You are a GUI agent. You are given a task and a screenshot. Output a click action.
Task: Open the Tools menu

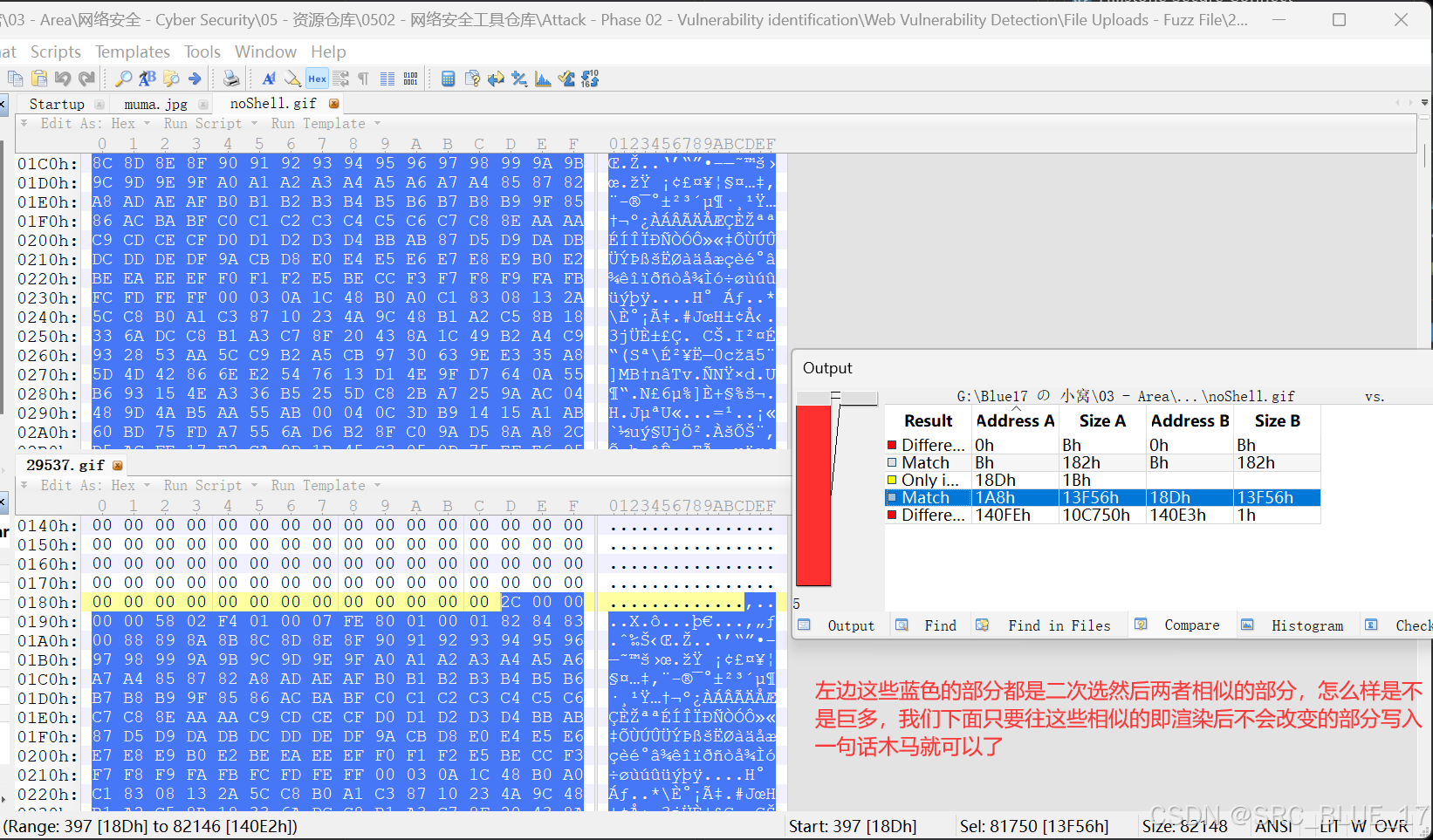coord(202,51)
